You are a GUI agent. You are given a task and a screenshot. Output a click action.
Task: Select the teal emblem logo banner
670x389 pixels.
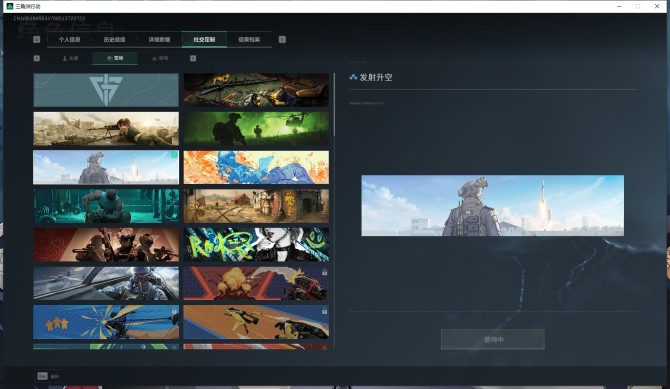[106, 90]
